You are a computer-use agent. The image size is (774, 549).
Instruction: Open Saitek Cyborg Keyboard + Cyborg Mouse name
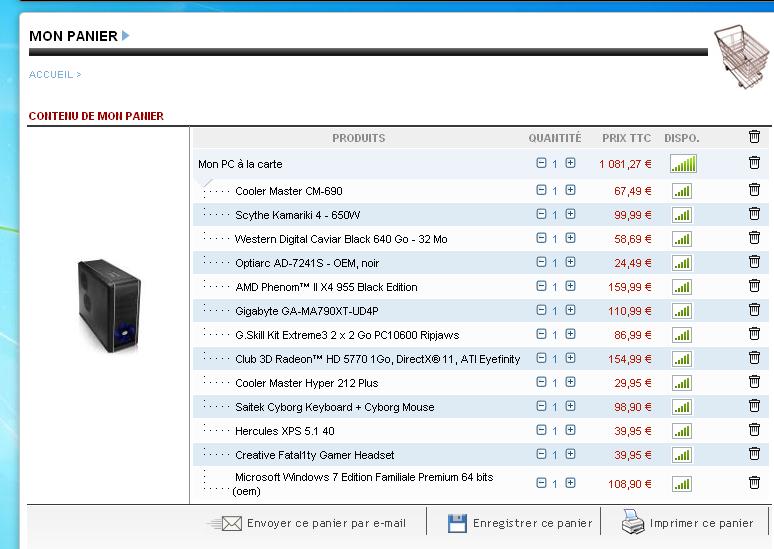pos(335,407)
